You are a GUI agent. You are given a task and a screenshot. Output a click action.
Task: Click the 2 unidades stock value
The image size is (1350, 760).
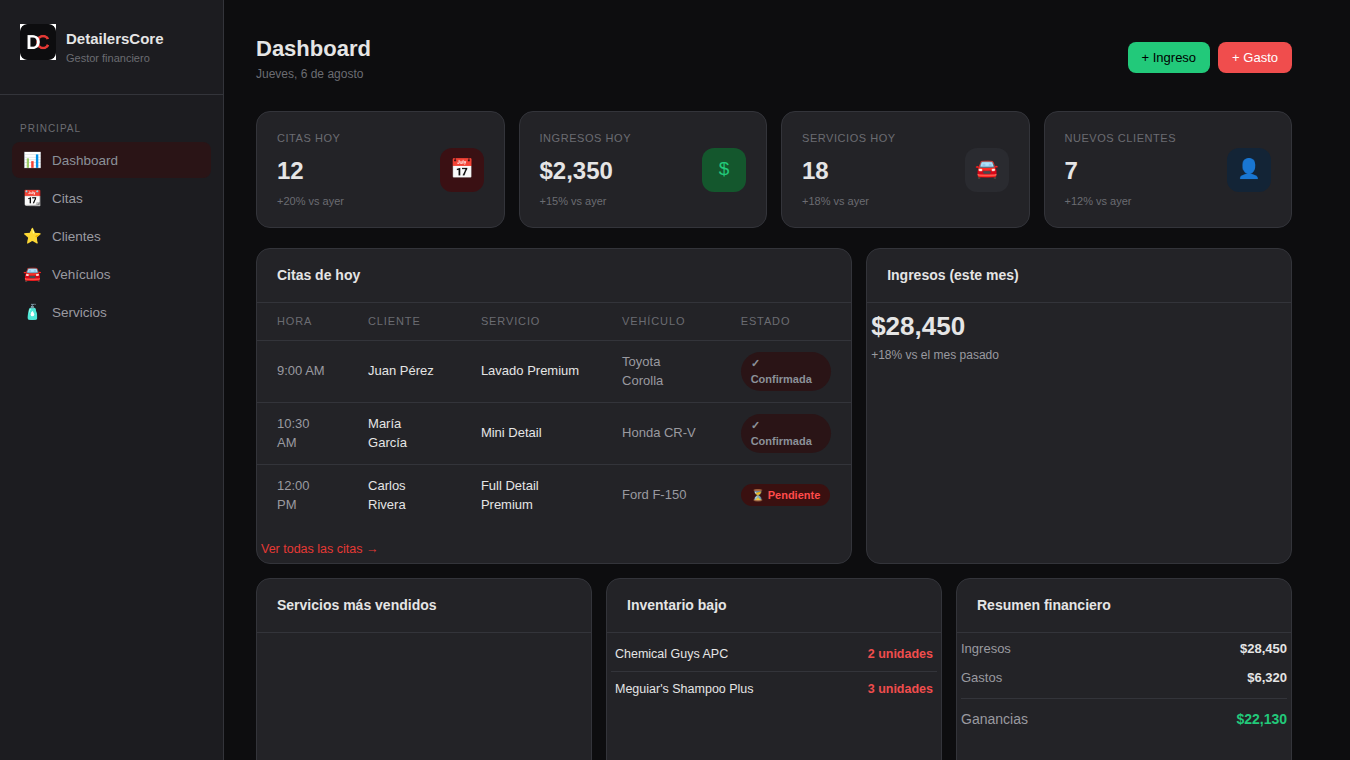pyautogui.click(x=900, y=654)
